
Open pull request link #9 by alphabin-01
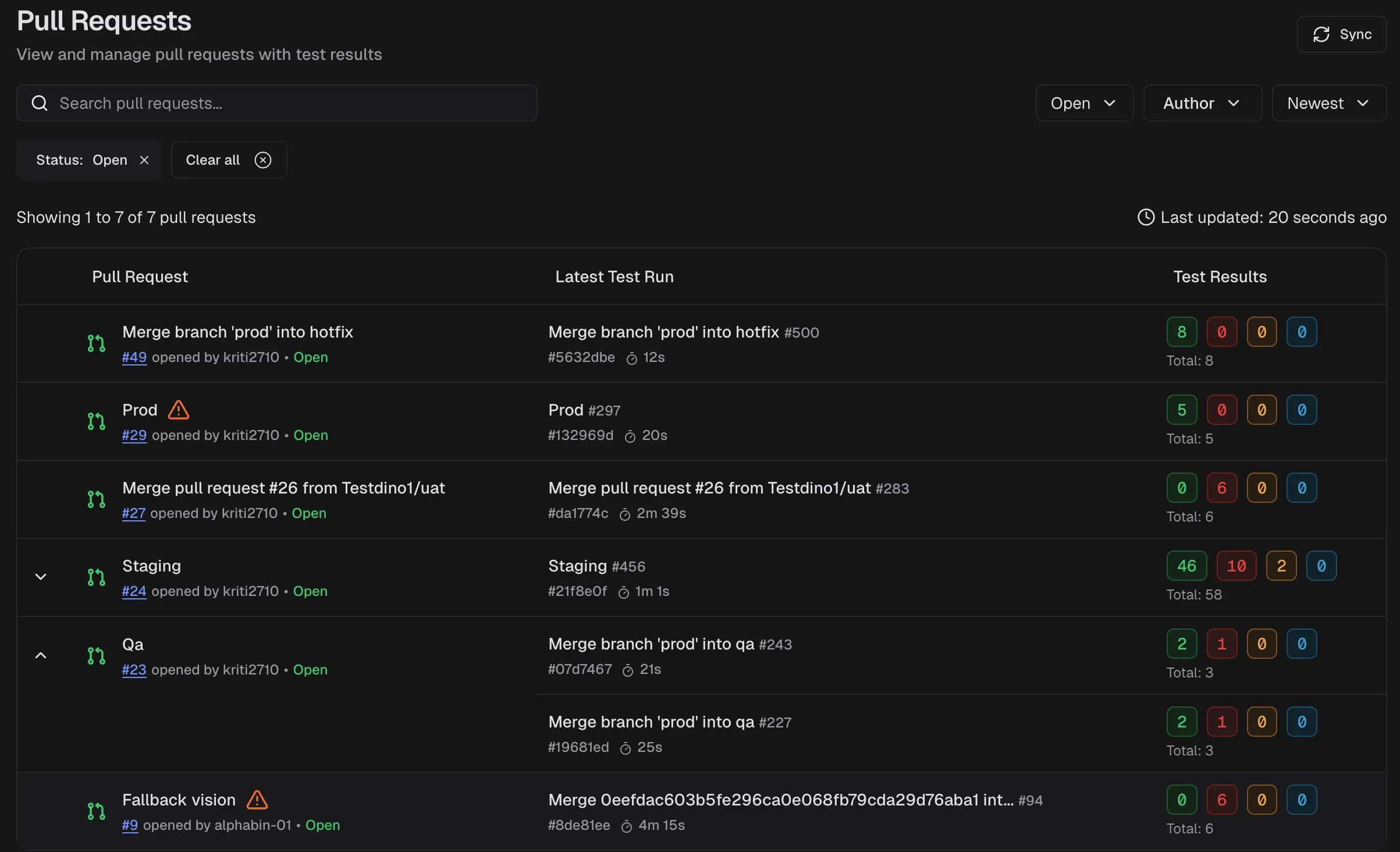pyautogui.click(x=129, y=825)
